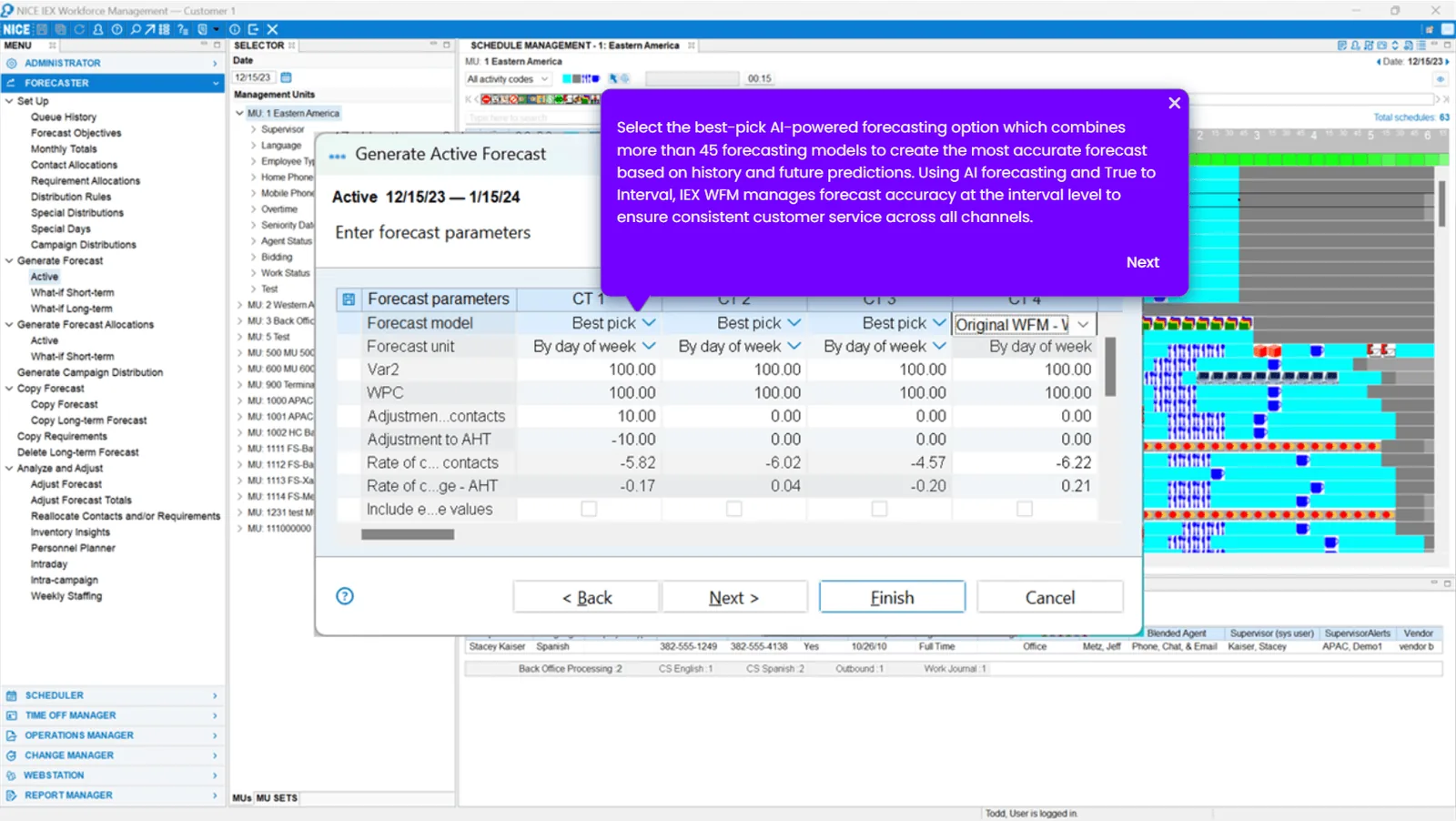The height and width of the screenshot is (821, 1456).
Task: Click the horizontal scrollbar under forecast parameters
Action: tap(408, 534)
